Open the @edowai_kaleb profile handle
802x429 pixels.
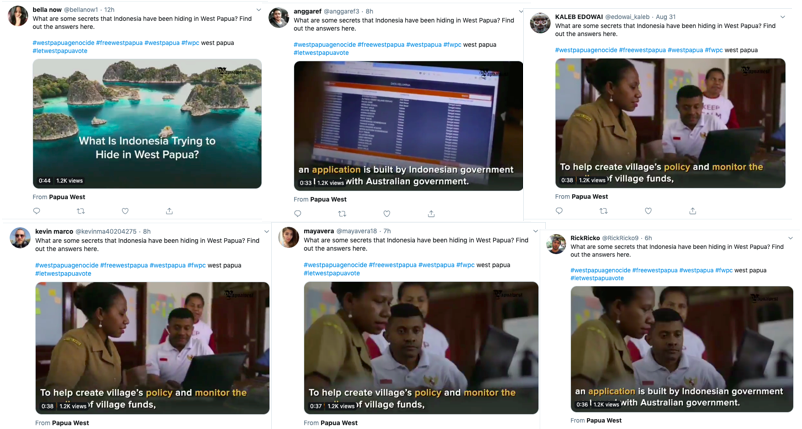(628, 17)
